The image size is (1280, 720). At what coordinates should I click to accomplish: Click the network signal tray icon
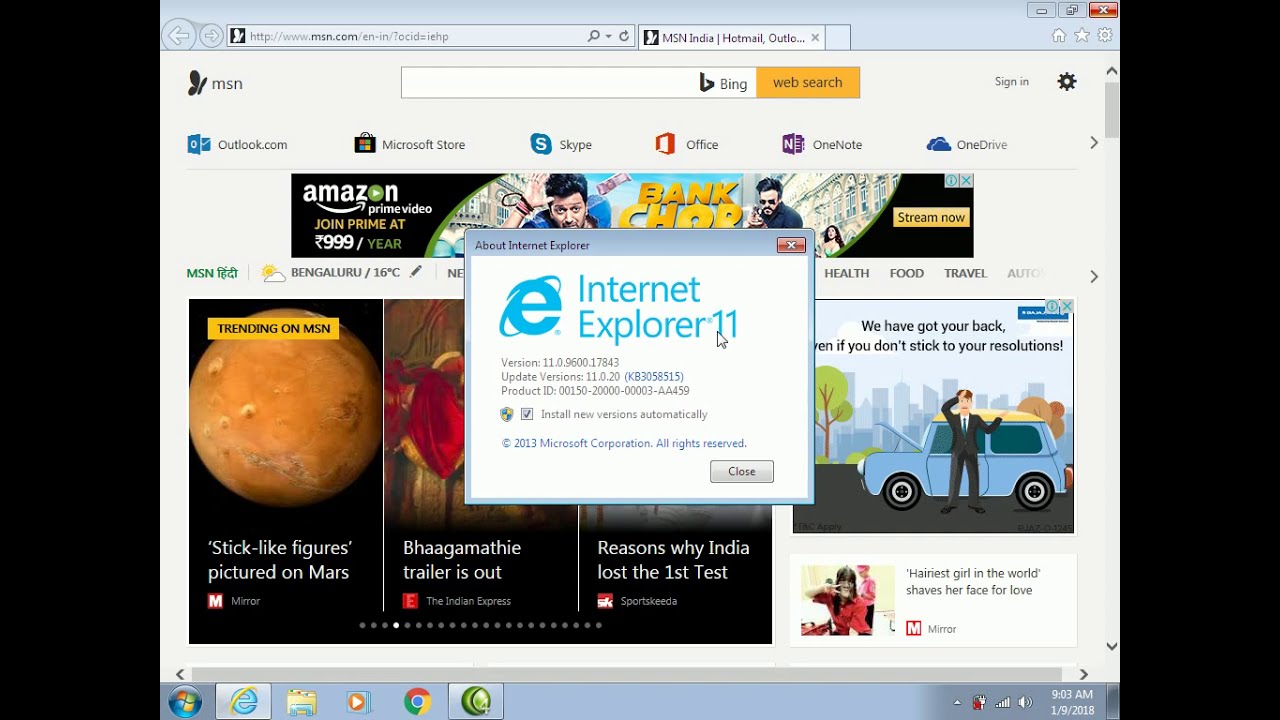click(x=1002, y=702)
